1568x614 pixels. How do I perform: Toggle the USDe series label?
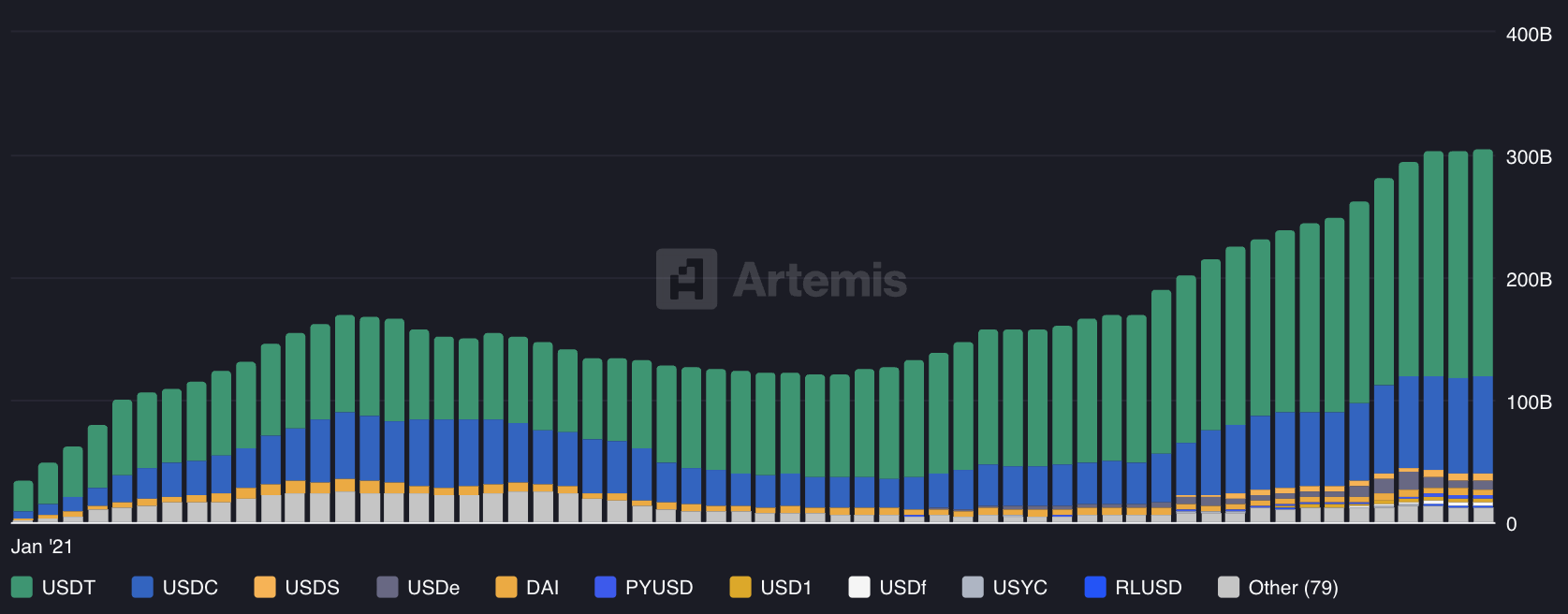433,588
